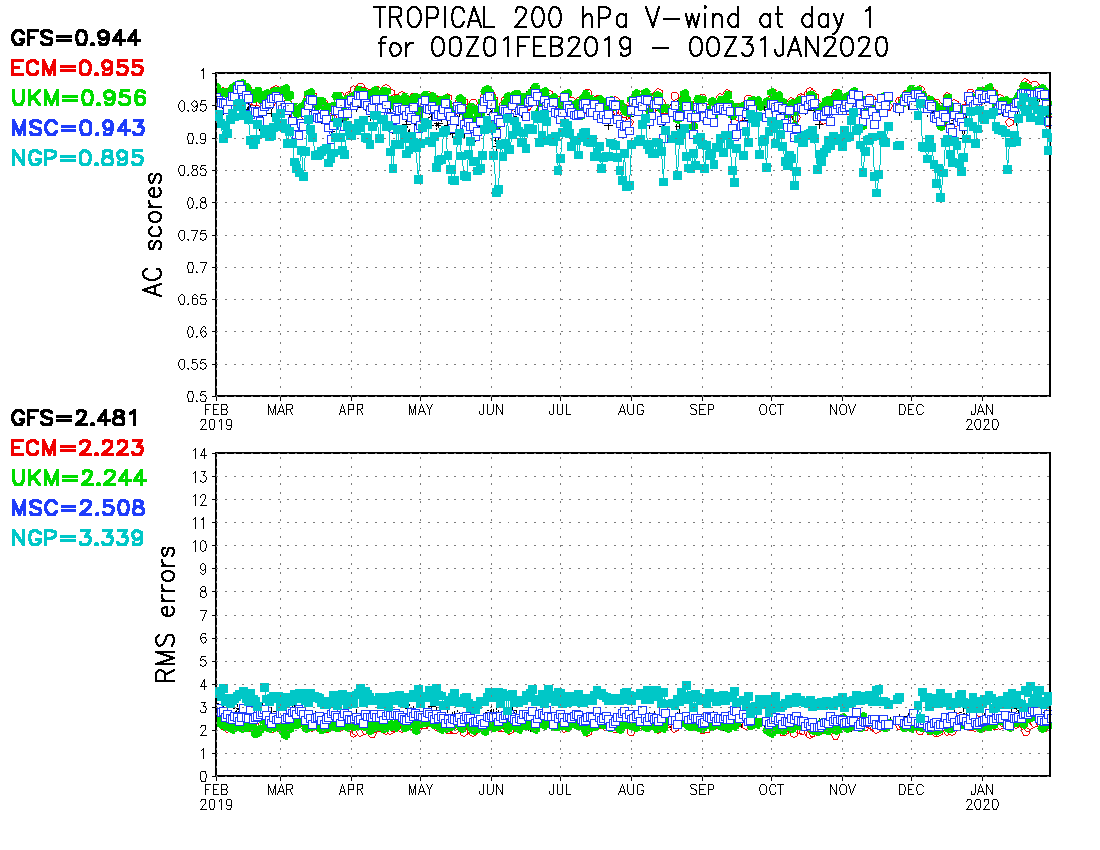Click the 14 tick on RMS errors axis
The width and height of the screenshot is (1100, 850).
pos(200,454)
